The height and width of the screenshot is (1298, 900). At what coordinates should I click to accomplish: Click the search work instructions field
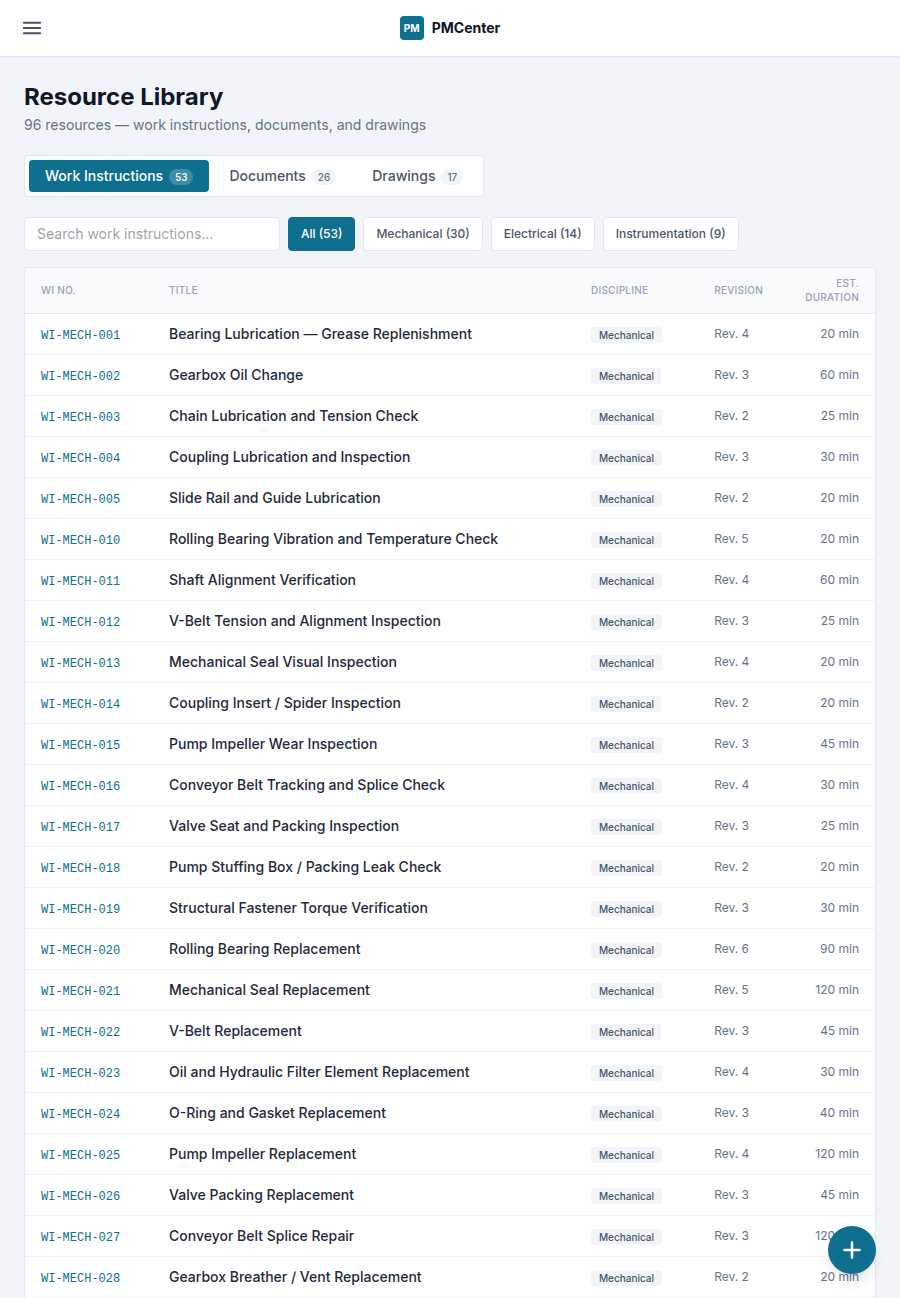pos(151,233)
